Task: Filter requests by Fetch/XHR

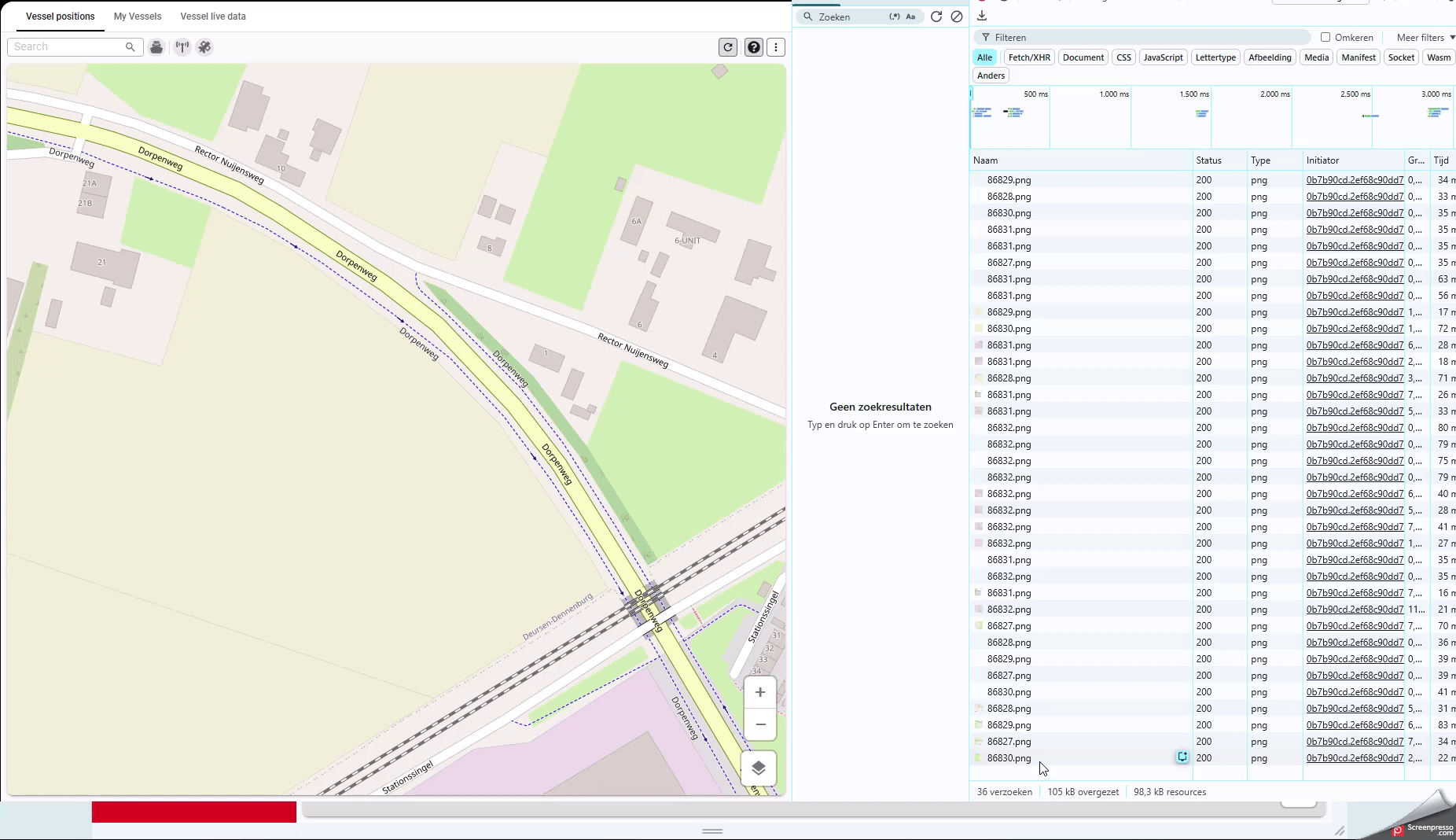Action: point(1029,57)
